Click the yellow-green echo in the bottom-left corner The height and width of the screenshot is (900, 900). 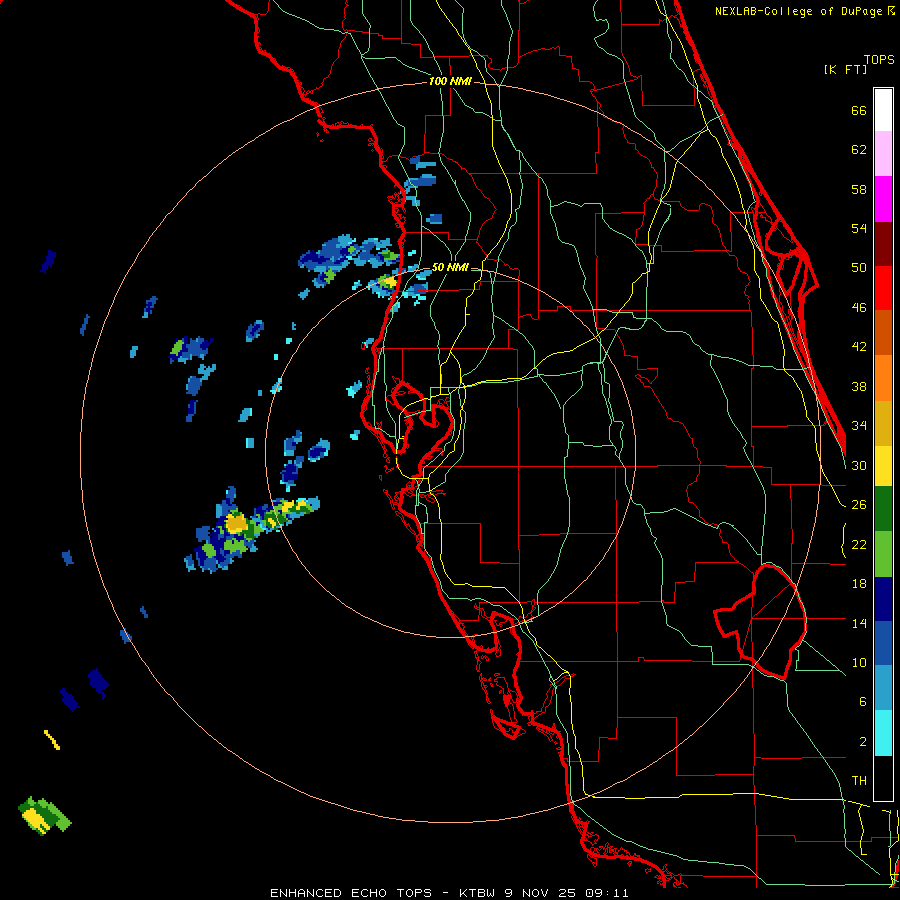[x=44, y=816]
